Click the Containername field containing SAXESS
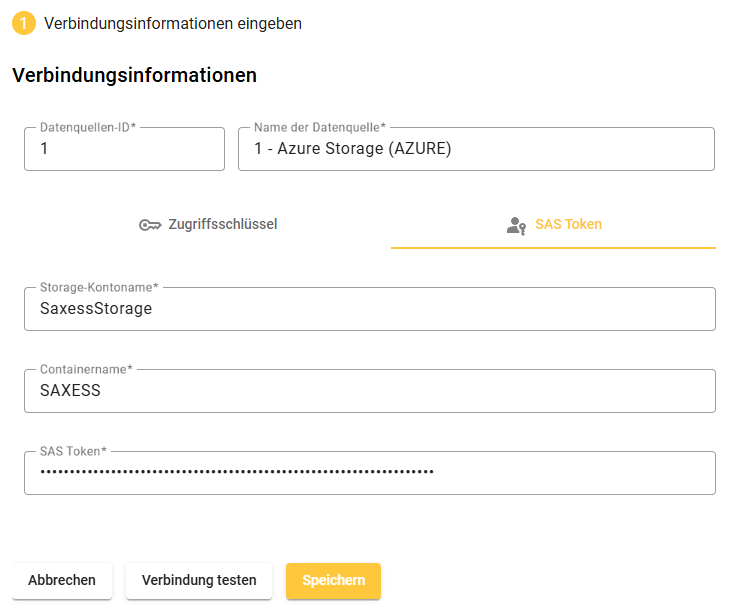Viewport: 738px width, 605px height. click(x=370, y=392)
